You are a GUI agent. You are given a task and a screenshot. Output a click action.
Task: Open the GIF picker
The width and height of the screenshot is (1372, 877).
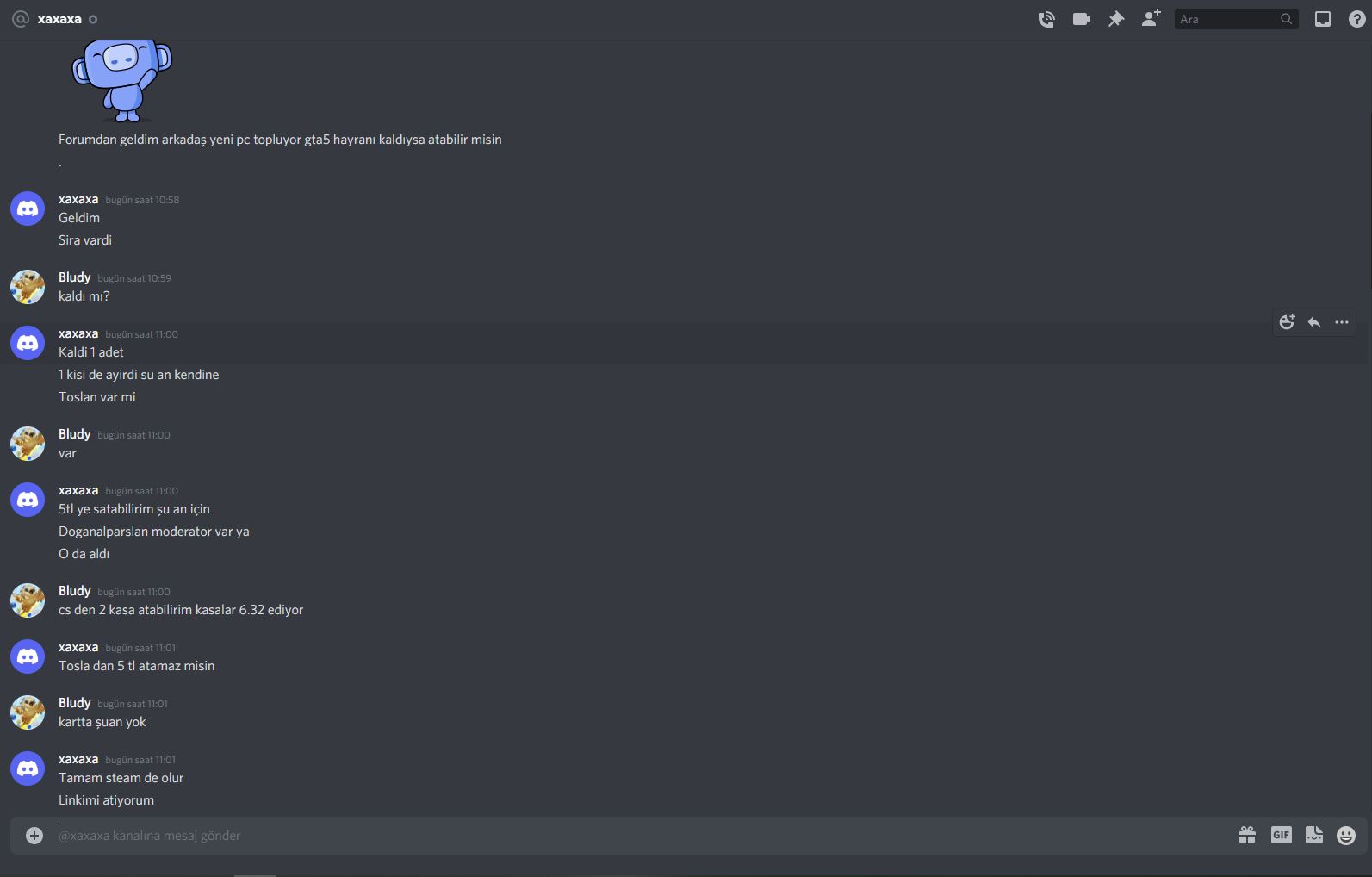pyautogui.click(x=1281, y=835)
